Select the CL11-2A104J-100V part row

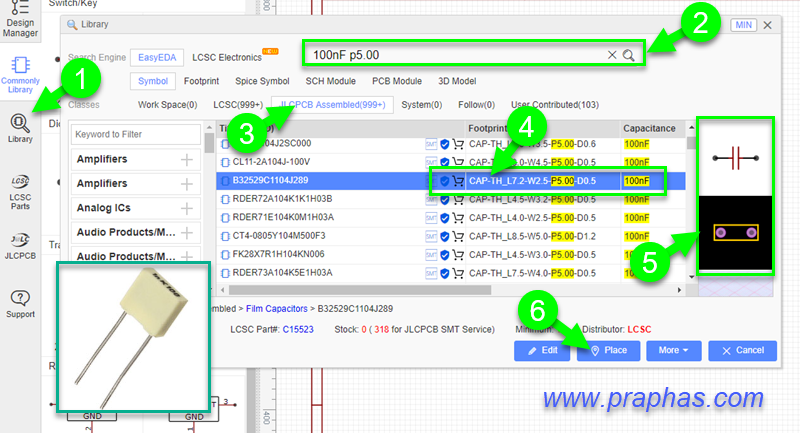point(451,162)
